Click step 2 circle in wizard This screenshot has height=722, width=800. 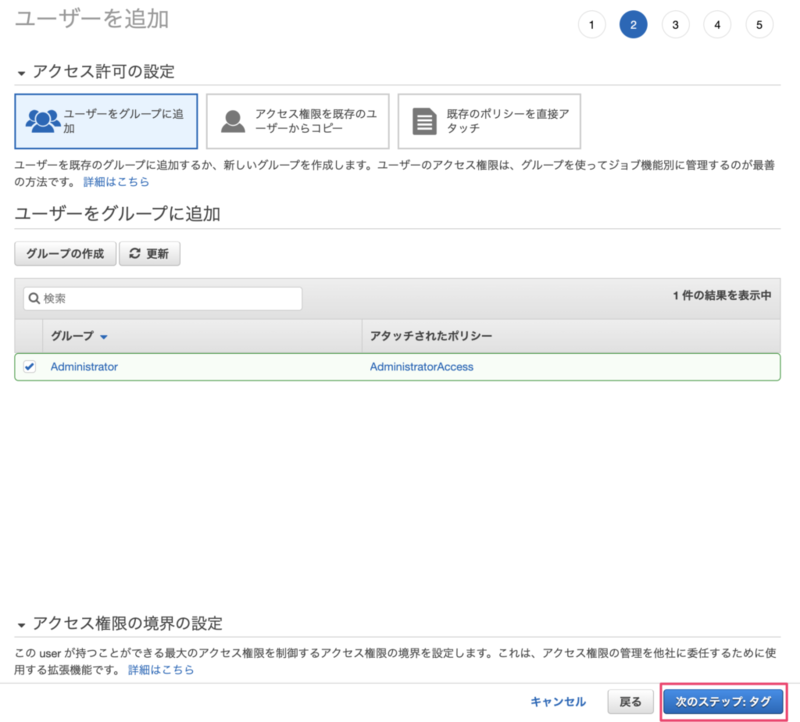(x=633, y=24)
